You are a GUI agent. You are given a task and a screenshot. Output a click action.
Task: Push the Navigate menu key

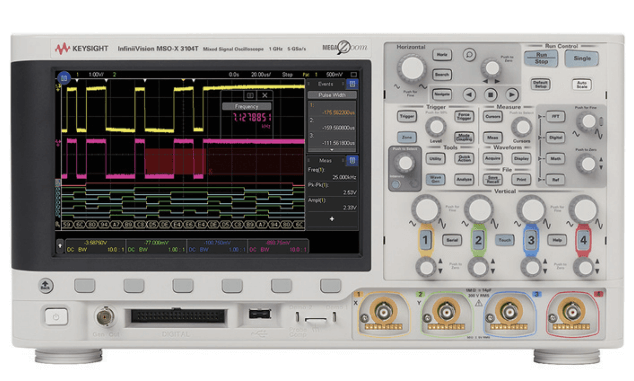[442, 94]
